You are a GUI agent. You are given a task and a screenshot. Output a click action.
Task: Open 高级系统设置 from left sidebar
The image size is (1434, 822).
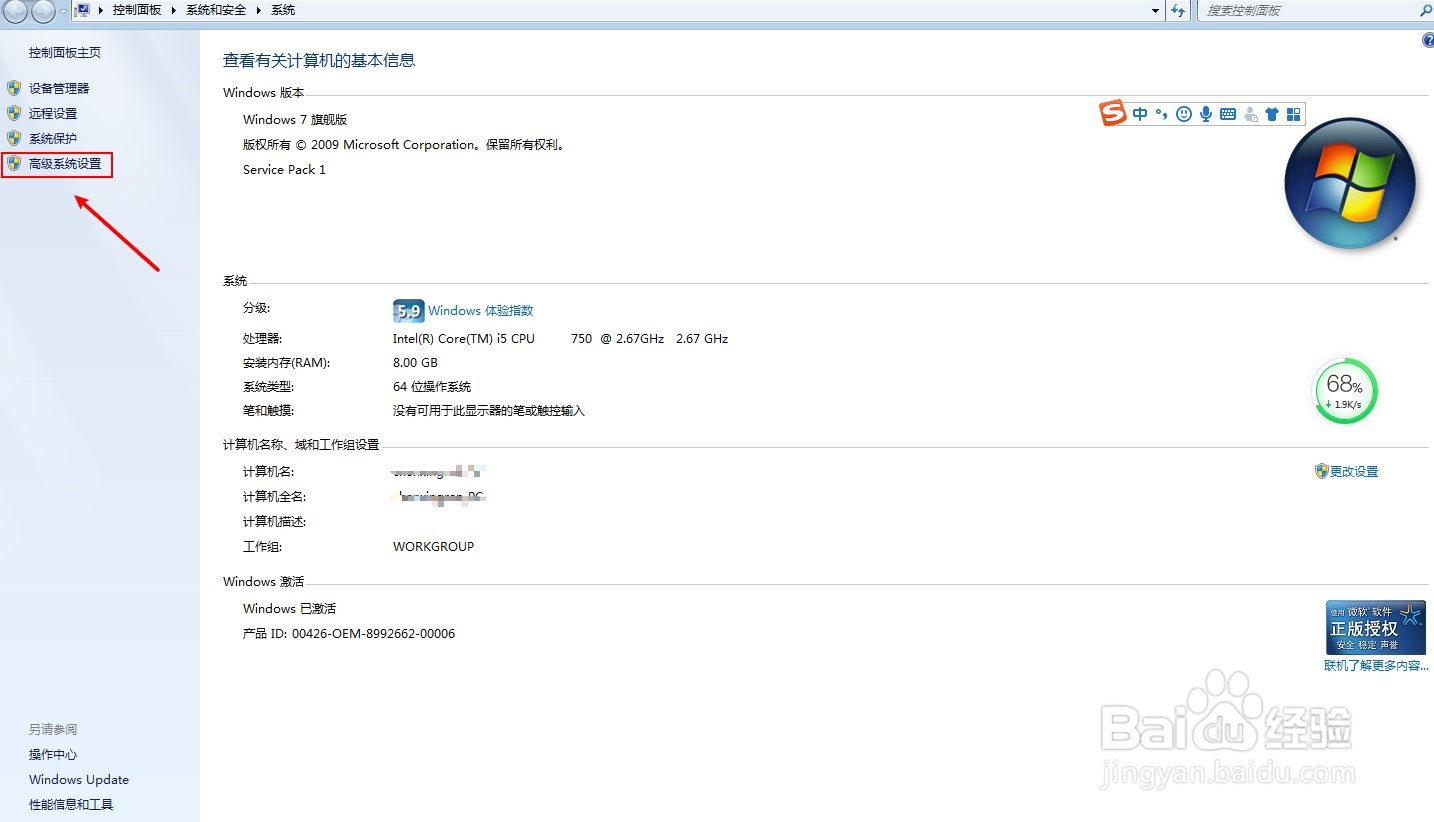65,163
